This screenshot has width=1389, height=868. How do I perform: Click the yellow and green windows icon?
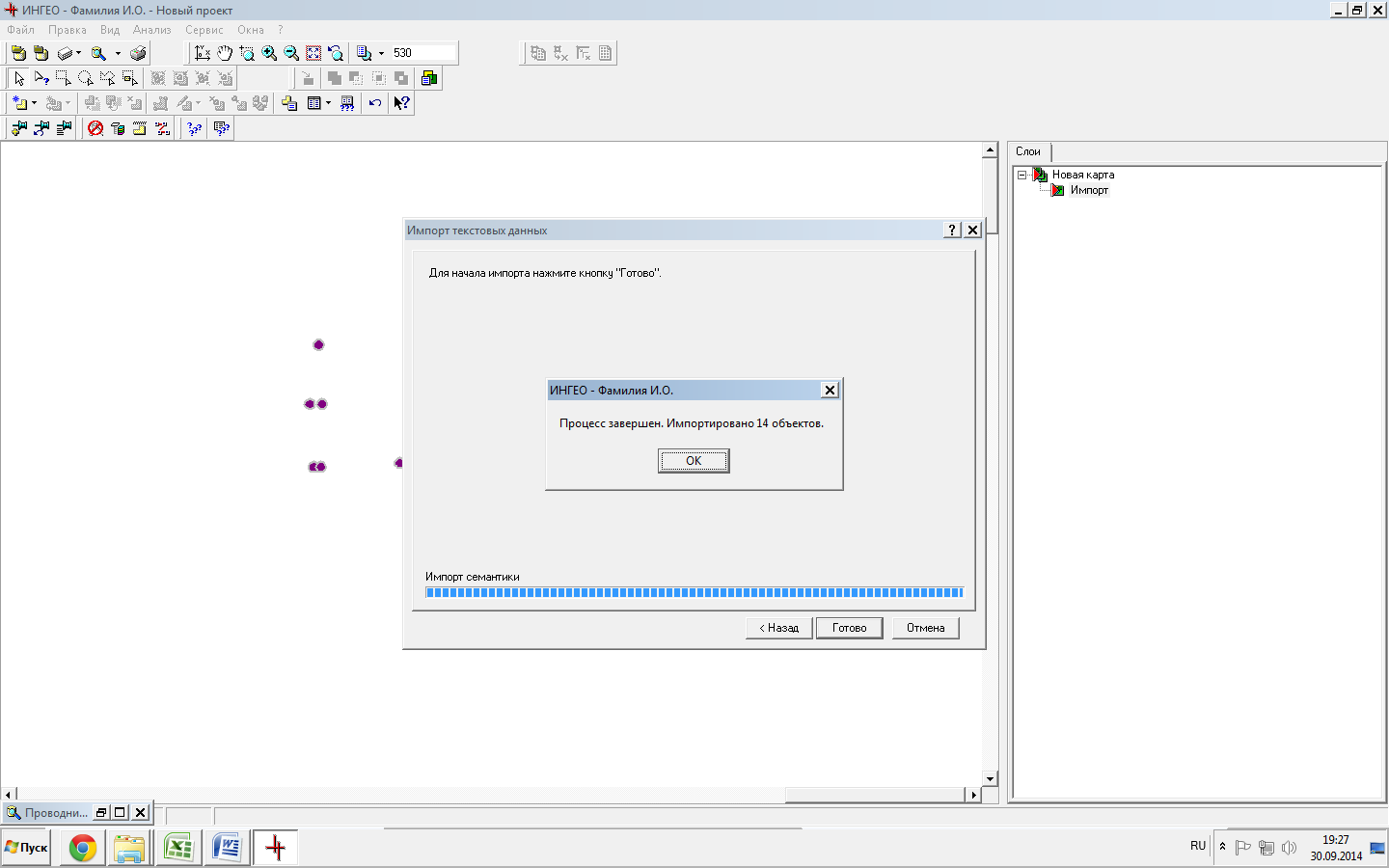429,78
